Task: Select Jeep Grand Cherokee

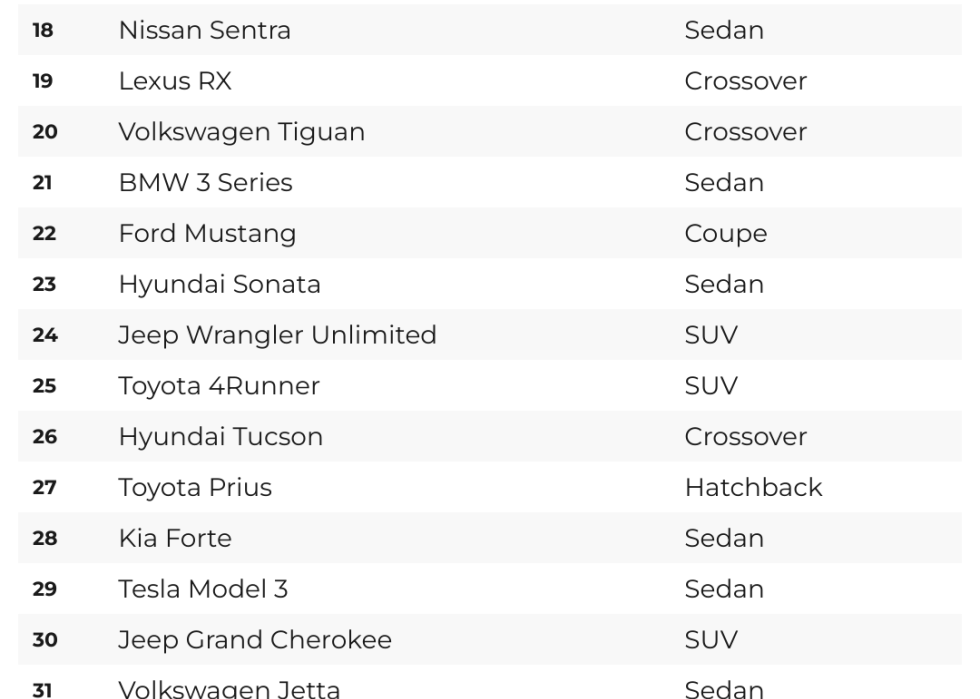Action: 255,640
